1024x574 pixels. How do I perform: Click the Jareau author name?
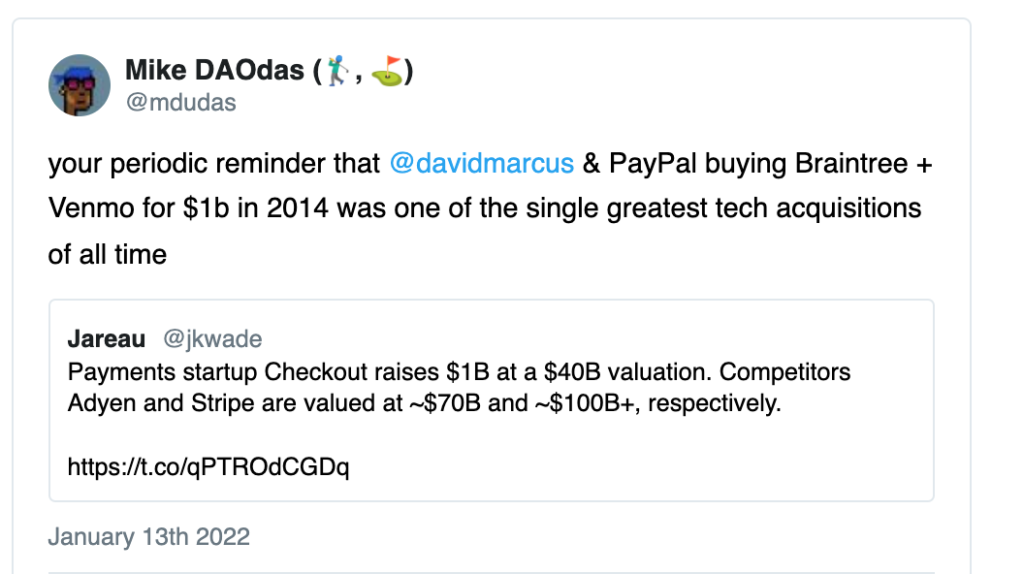(x=106, y=339)
